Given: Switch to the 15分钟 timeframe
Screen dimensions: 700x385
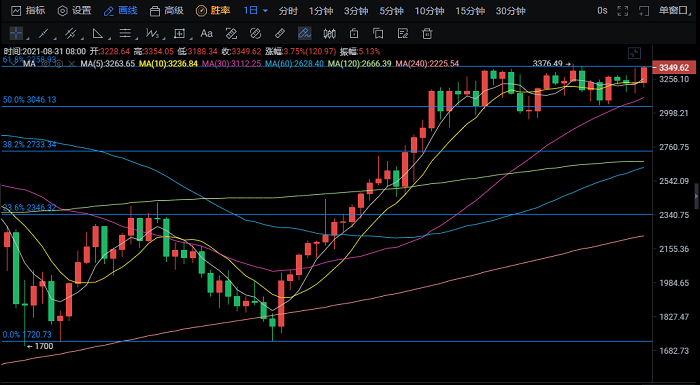Looking at the screenshot, I should (470, 11).
